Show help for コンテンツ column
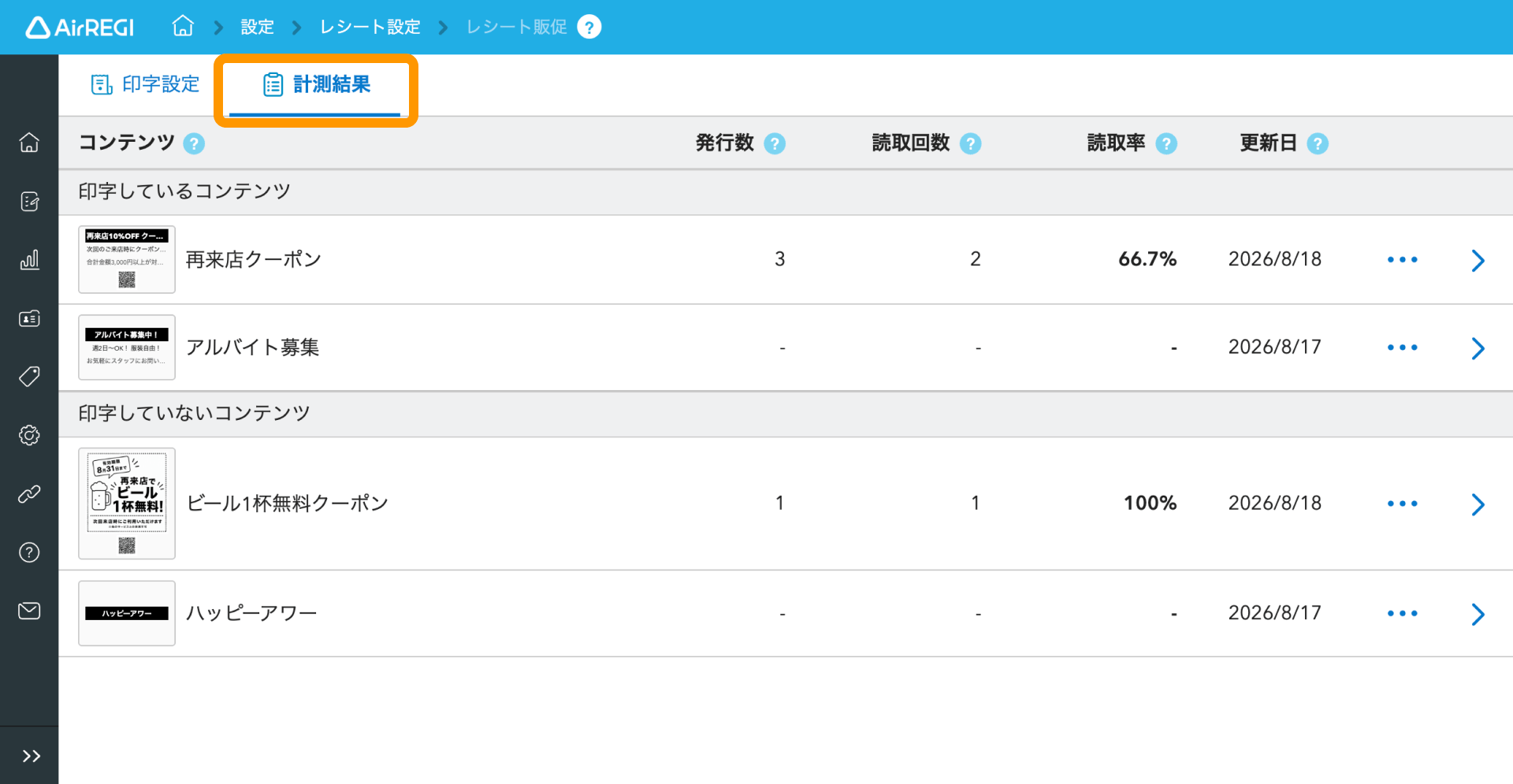Viewport: 1513px width, 784px height. pyautogui.click(x=194, y=143)
